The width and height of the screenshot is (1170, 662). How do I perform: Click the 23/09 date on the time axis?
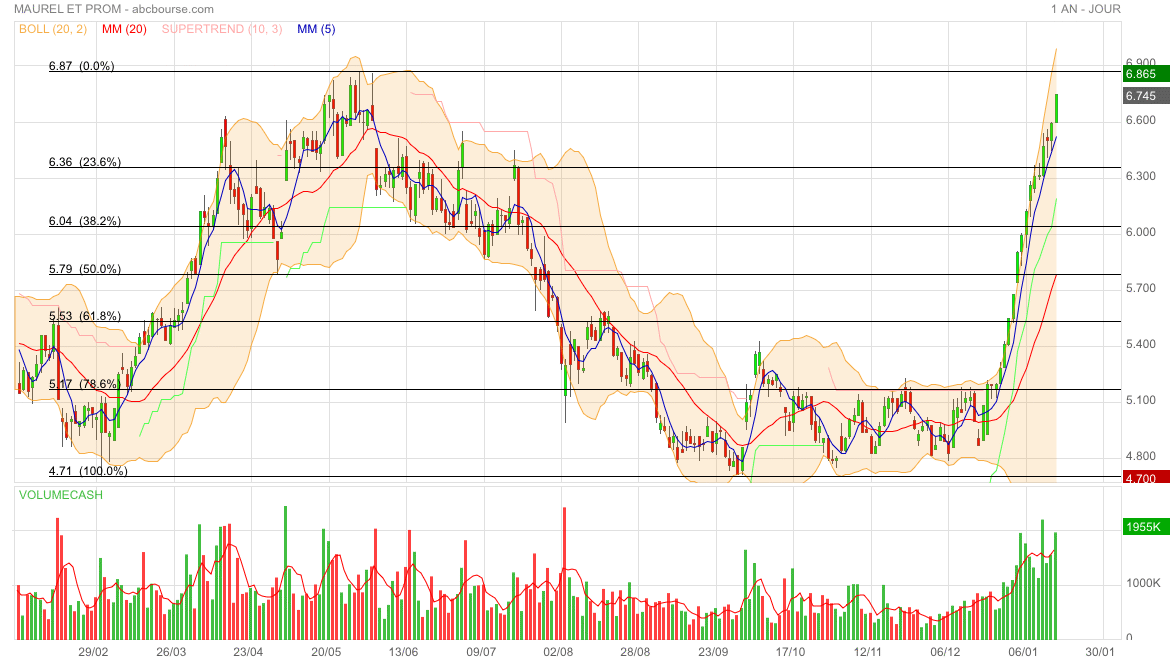[x=713, y=652]
